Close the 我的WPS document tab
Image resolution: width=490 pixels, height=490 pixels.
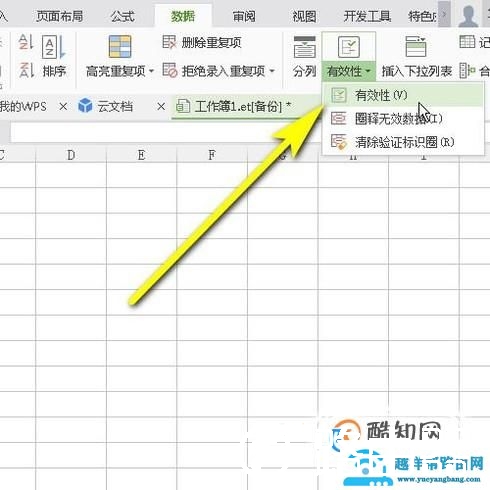[63, 107]
